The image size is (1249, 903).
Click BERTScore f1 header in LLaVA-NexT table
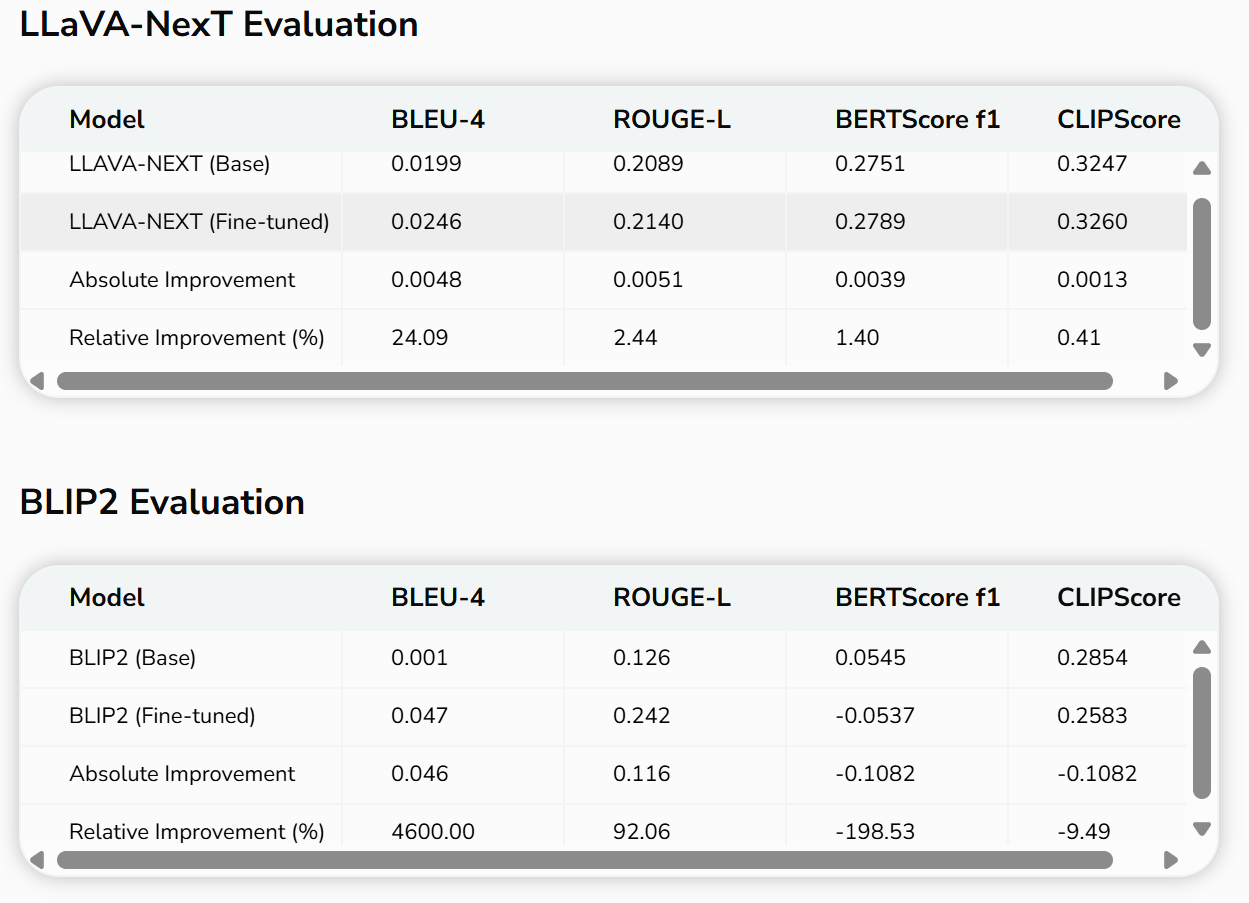(x=918, y=120)
